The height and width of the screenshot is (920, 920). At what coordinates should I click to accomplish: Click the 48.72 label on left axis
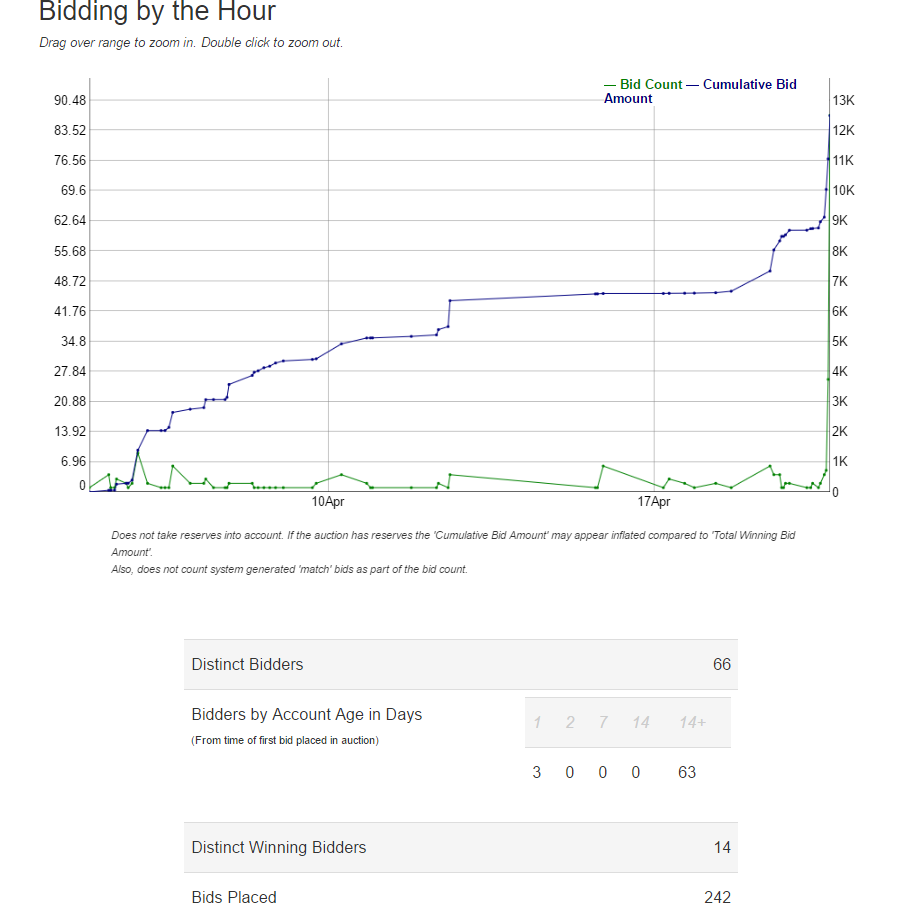pos(69,281)
